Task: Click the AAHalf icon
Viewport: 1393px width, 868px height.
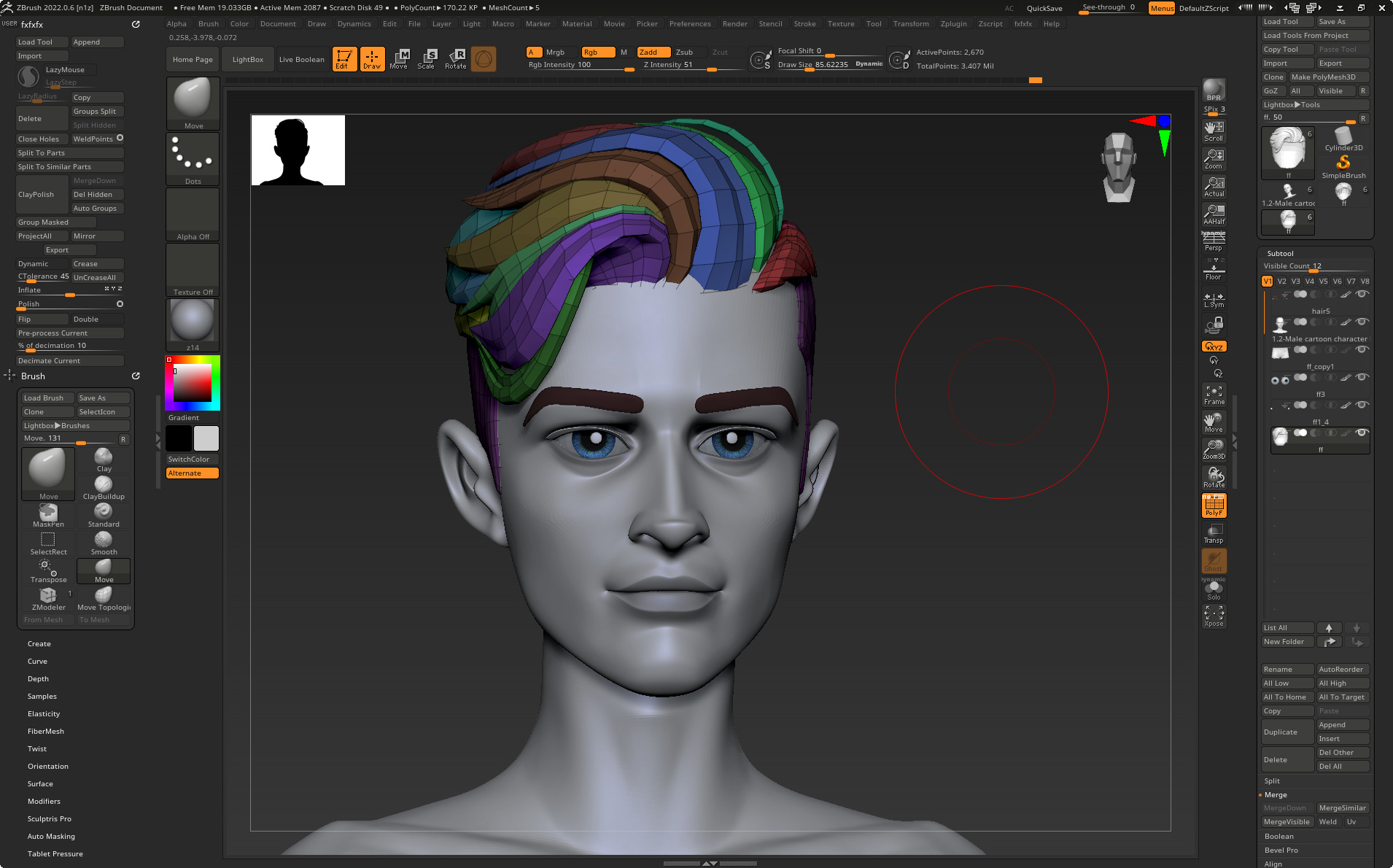Action: (1214, 214)
